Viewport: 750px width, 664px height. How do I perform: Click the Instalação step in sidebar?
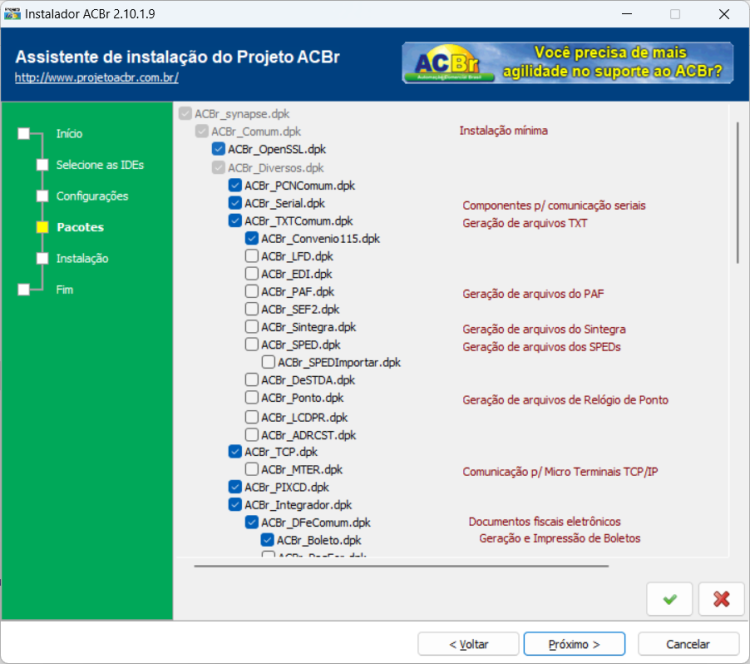82,258
